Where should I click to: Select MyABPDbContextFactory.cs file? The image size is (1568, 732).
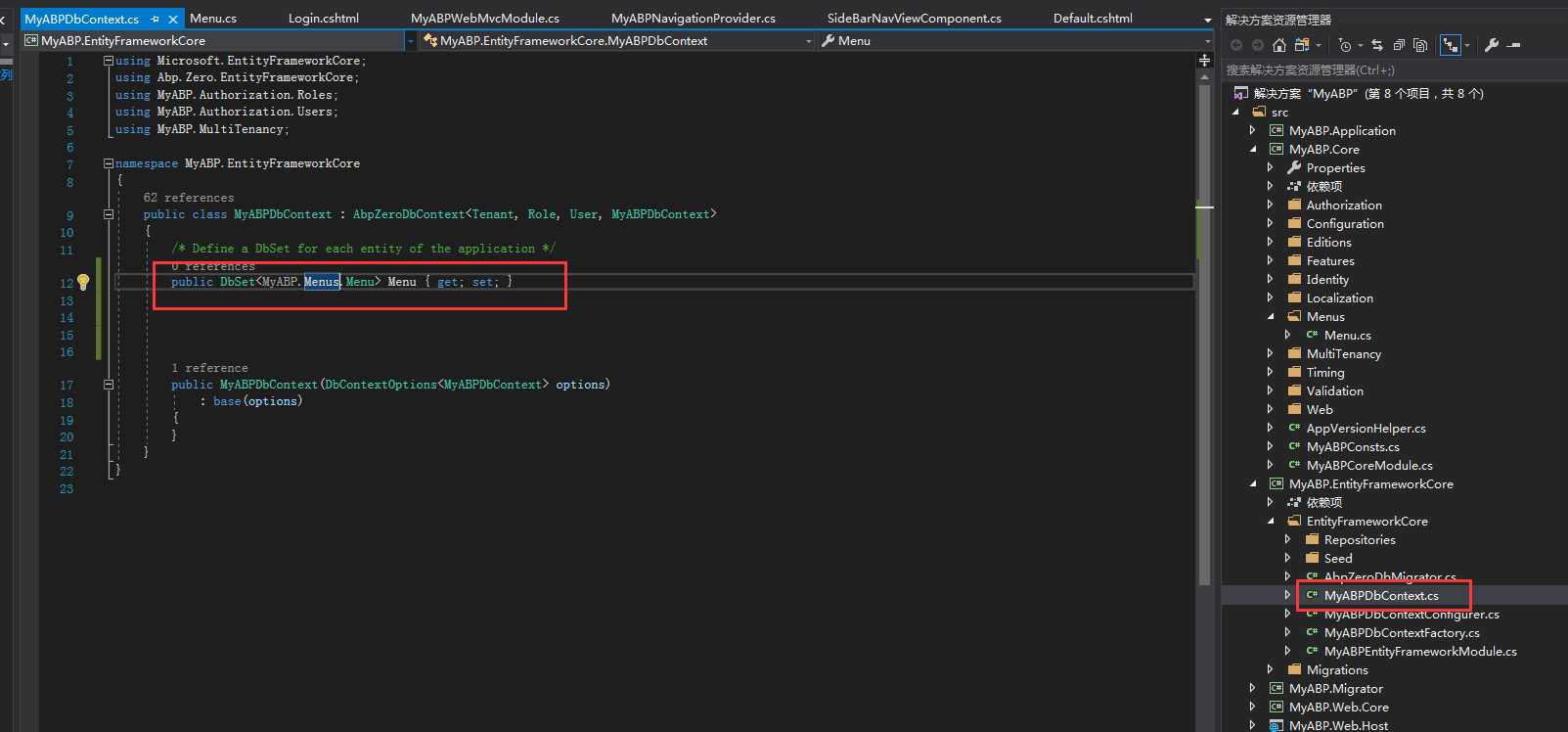tap(1392, 632)
